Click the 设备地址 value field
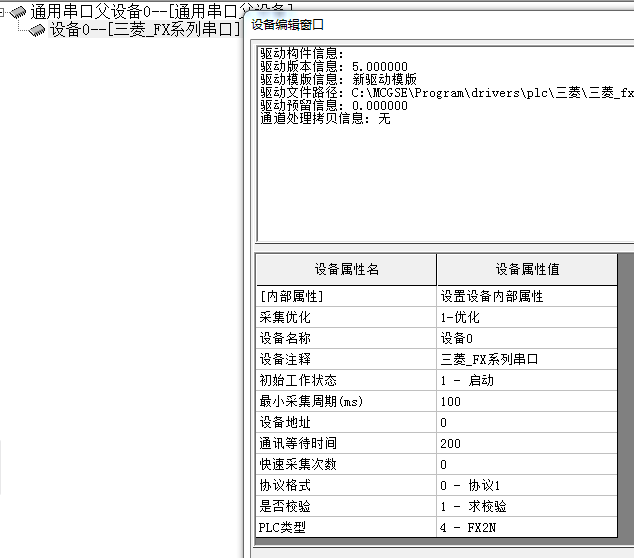 pyautogui.click(x=527, y=422)
